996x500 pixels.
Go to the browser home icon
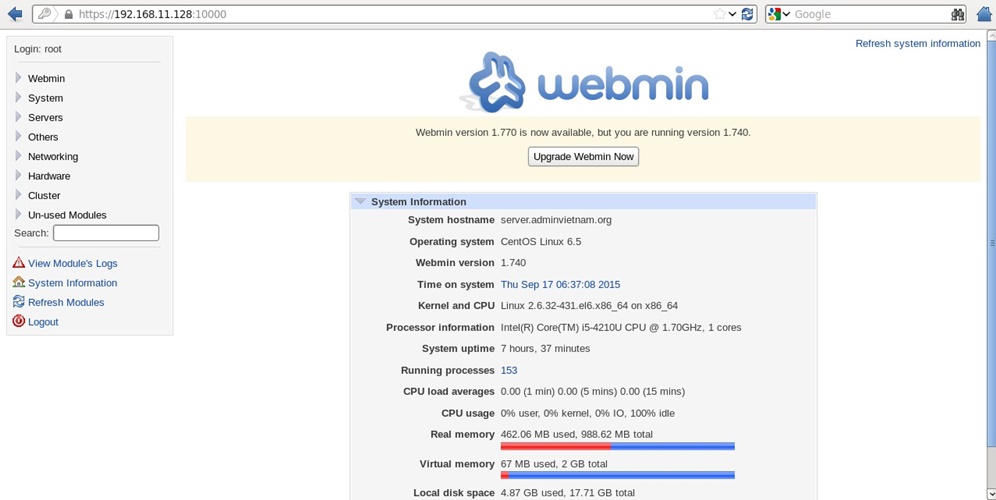[x=984, y=14]
